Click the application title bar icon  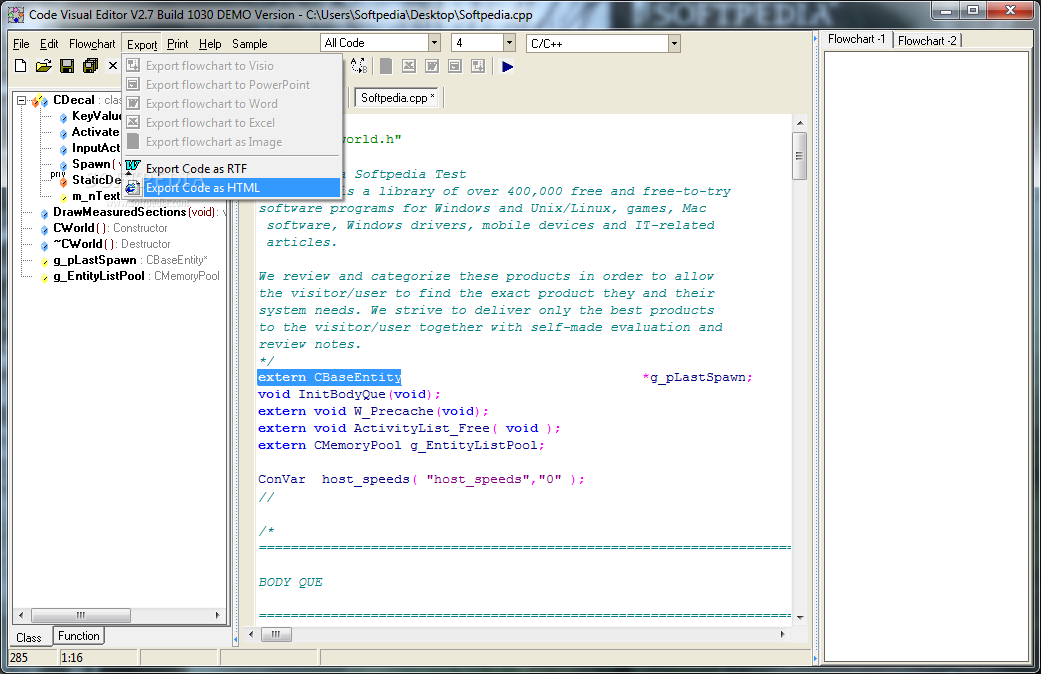(16, 14)
